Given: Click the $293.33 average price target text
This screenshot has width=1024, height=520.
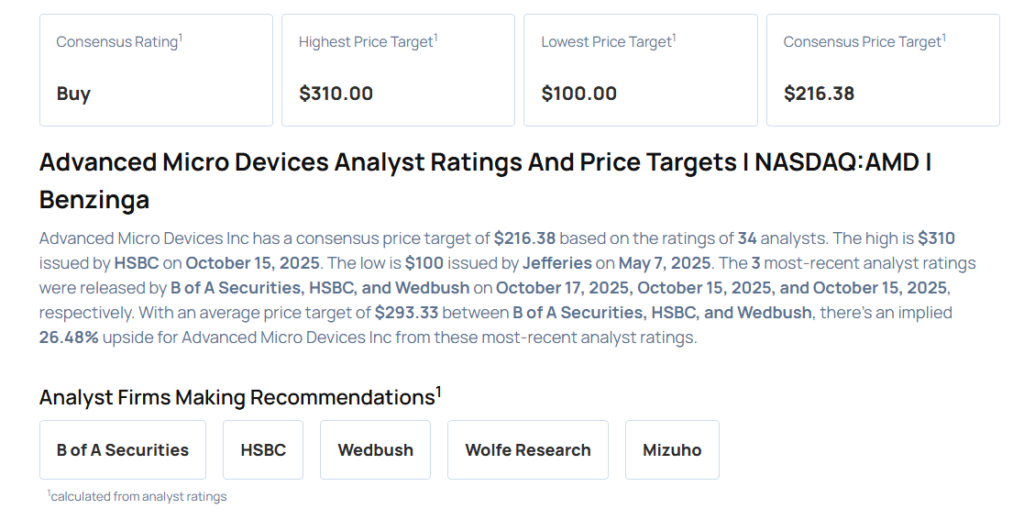Looking at the screenshot, I should 407,313.
